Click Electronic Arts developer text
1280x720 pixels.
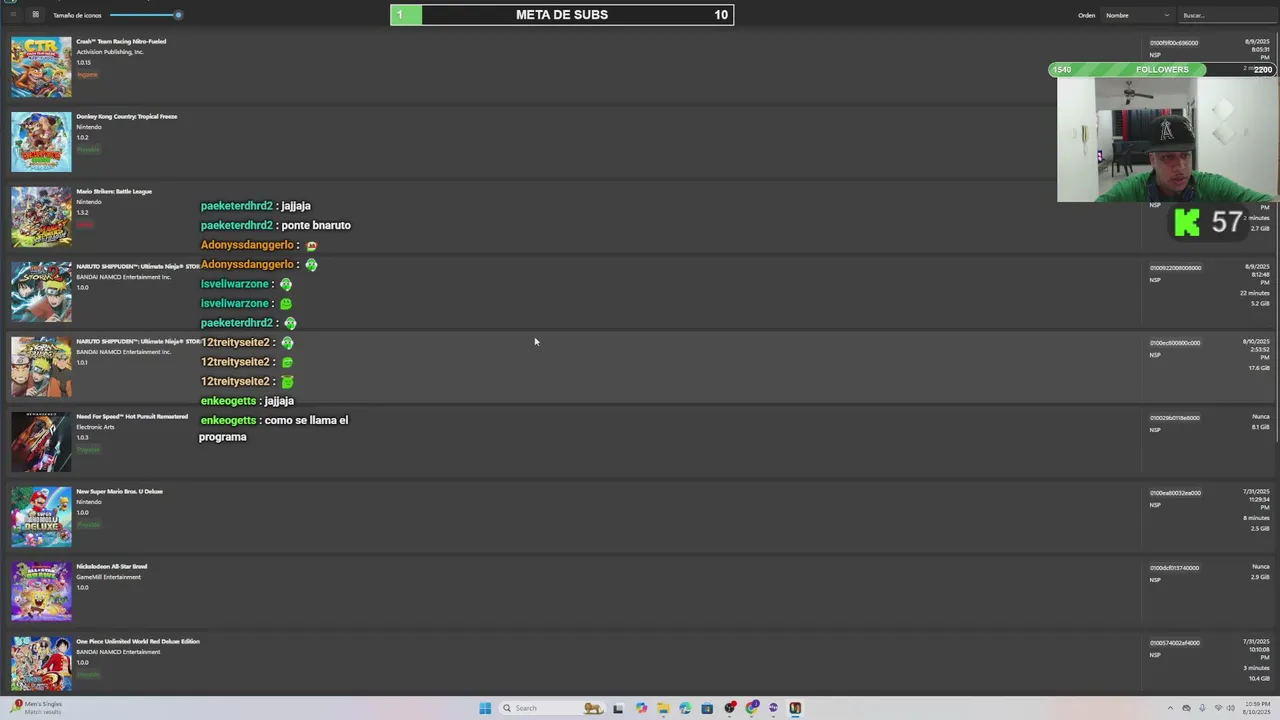[x=95, y=427]
